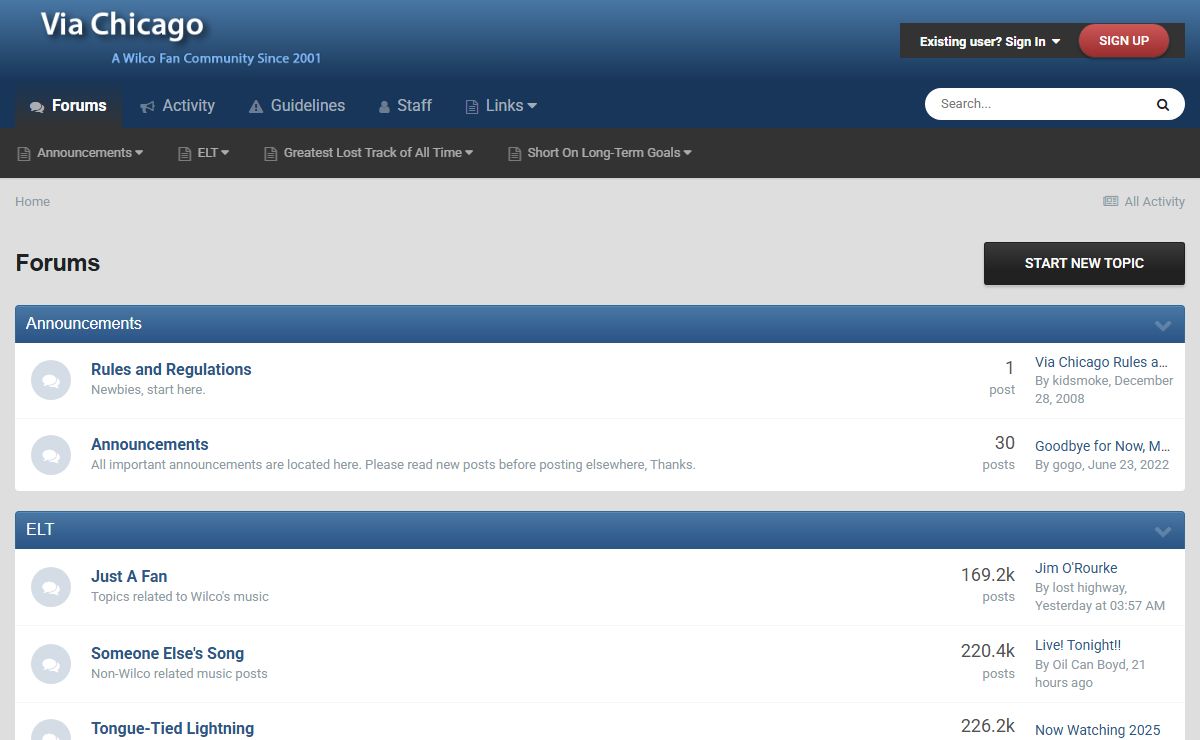Screen dimensions: 1200x740
Task: Open the Tongue-Tied Lightning forum
Action: (172, 728)
